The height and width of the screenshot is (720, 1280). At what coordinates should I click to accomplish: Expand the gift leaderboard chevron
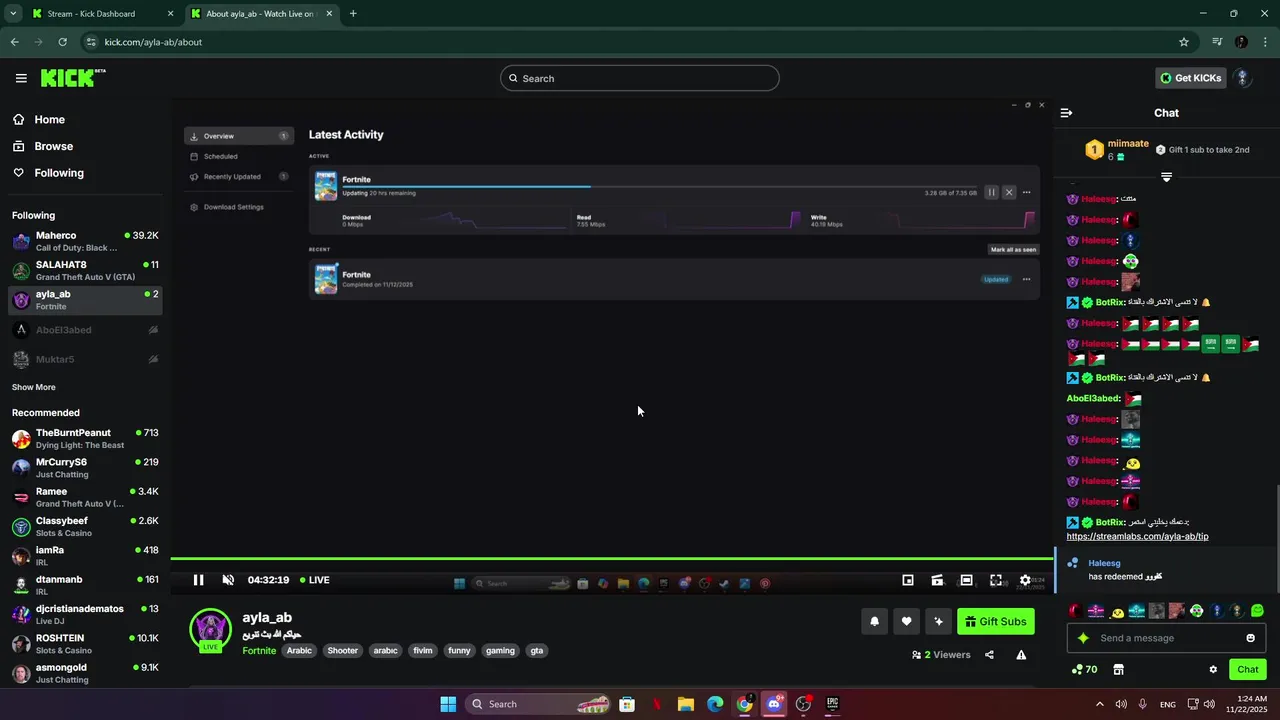1166,177
